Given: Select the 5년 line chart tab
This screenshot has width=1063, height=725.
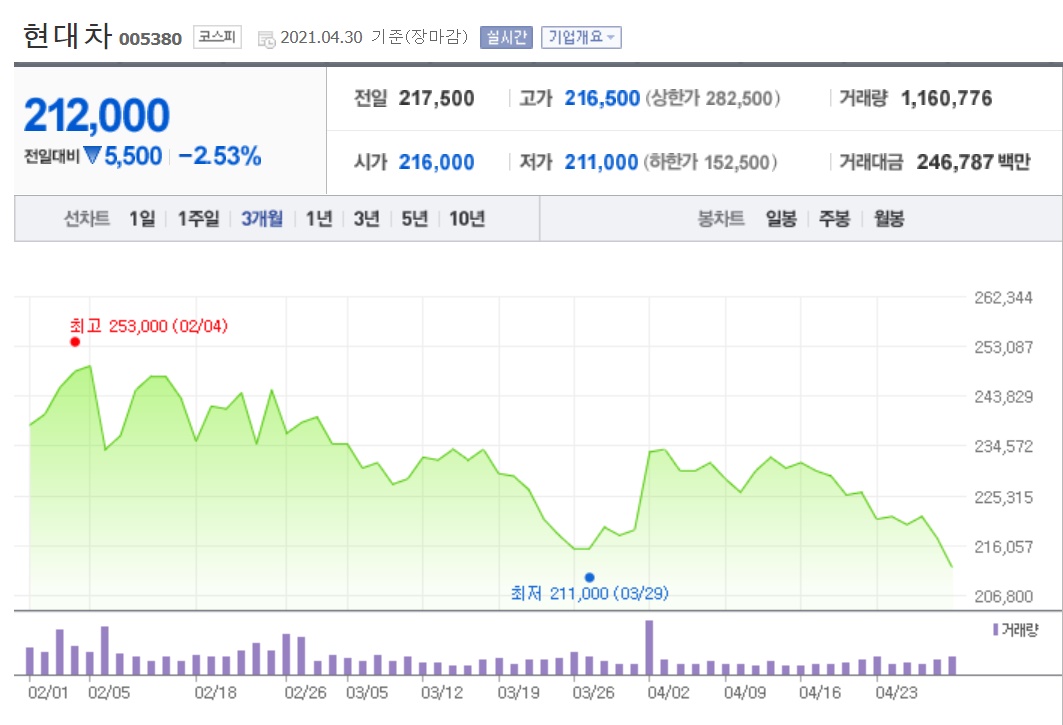Looking at the screenshot, I should pyautogui.click(x=414, y=218).
